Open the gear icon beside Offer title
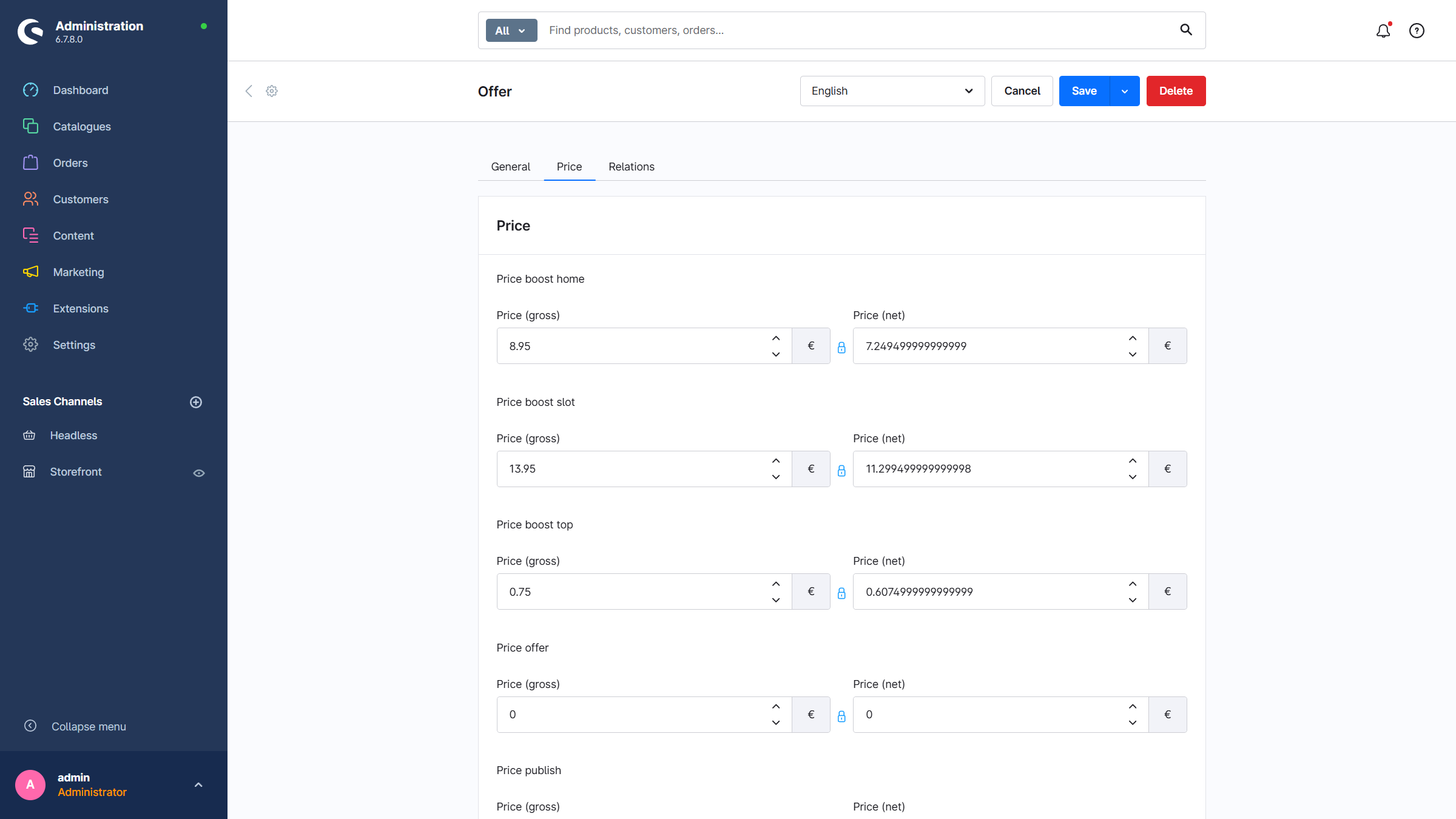Viewport: 1456px width, 819px height. 272,91
